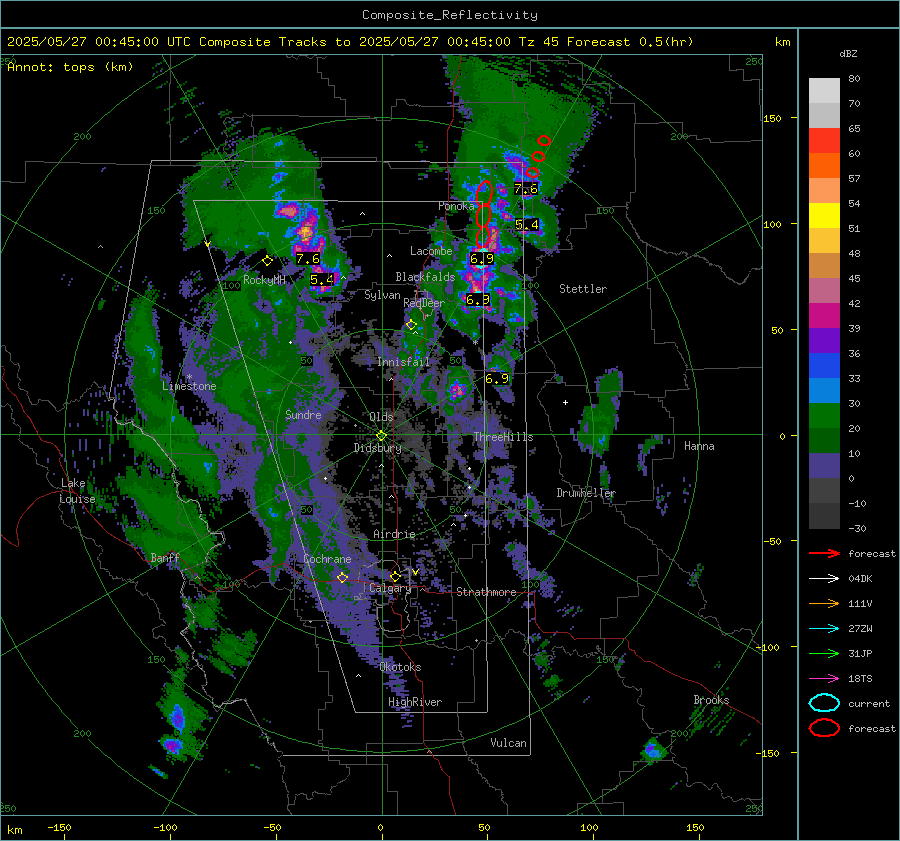The width and height of the screenshot is (900, 841).
Task: Click the red 65 dBZ color swatch
Action: pyautogui.click(x=824, y=141)
